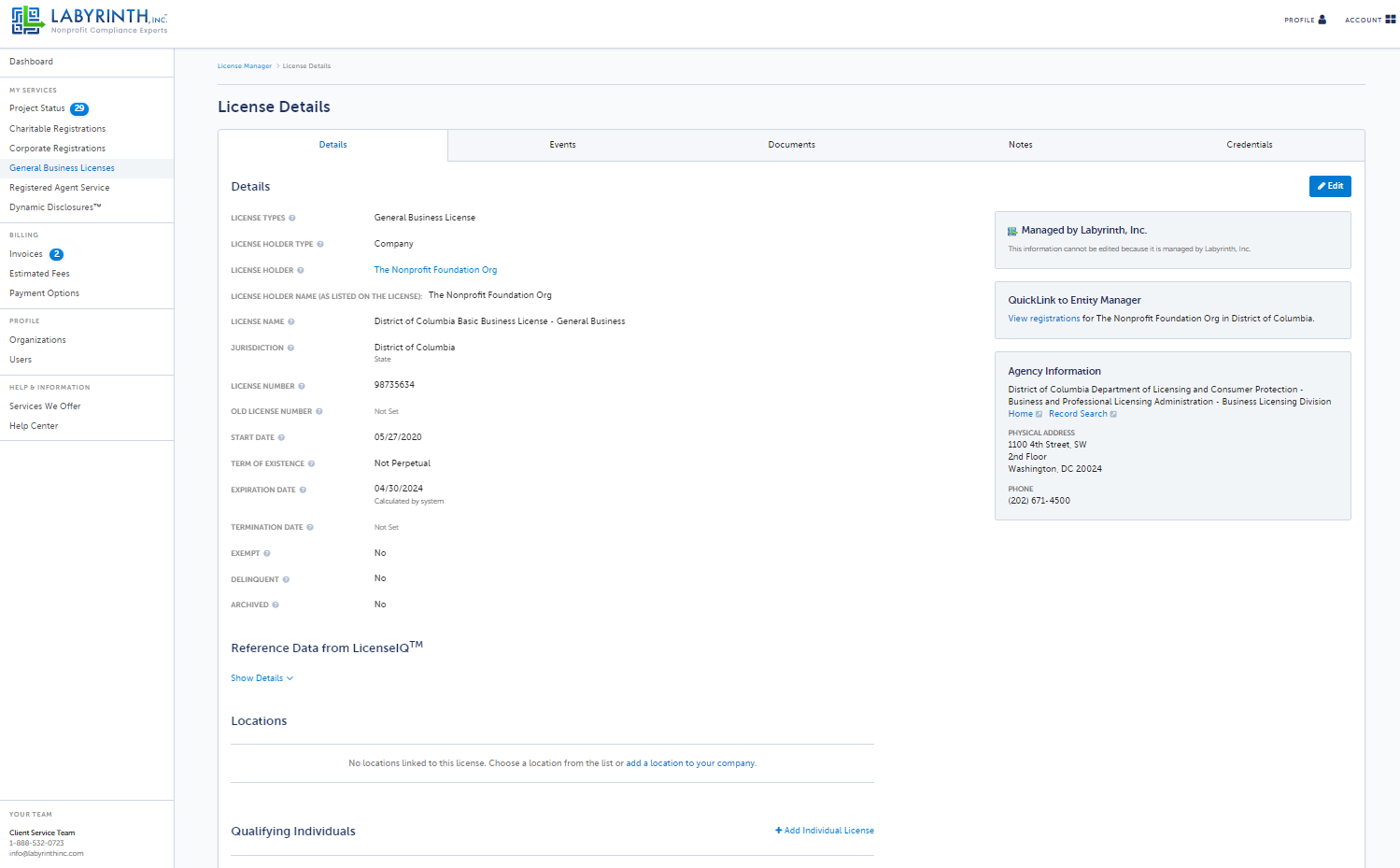The width and height of the screenshot is (1400, 868).
Task: Open Organizations in sidebar
Action: [38, 340]
